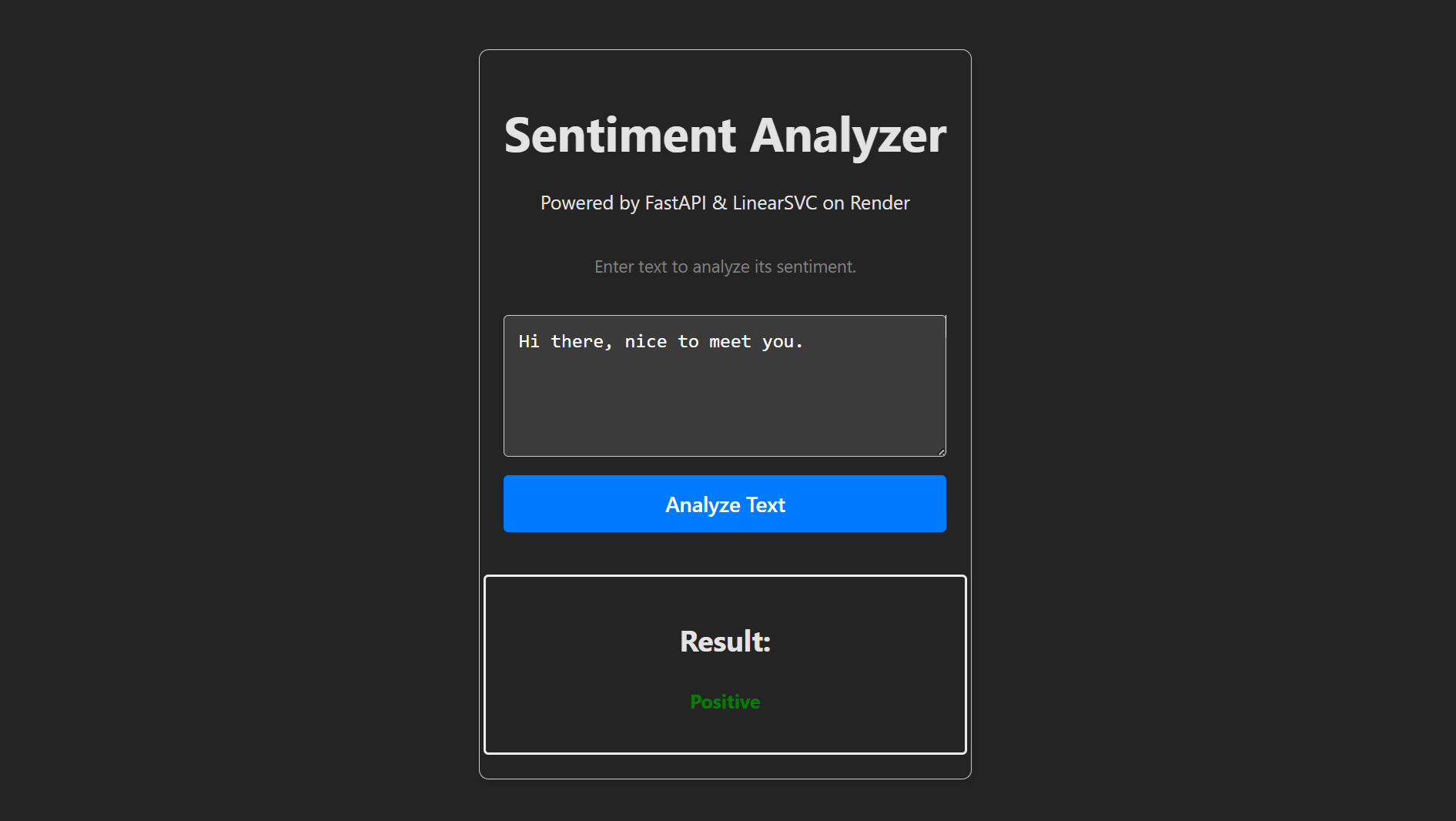Click the word "LinearSVC" in the subtitle
Viewport: 1456px width, 821px height.
click(775, 203)
